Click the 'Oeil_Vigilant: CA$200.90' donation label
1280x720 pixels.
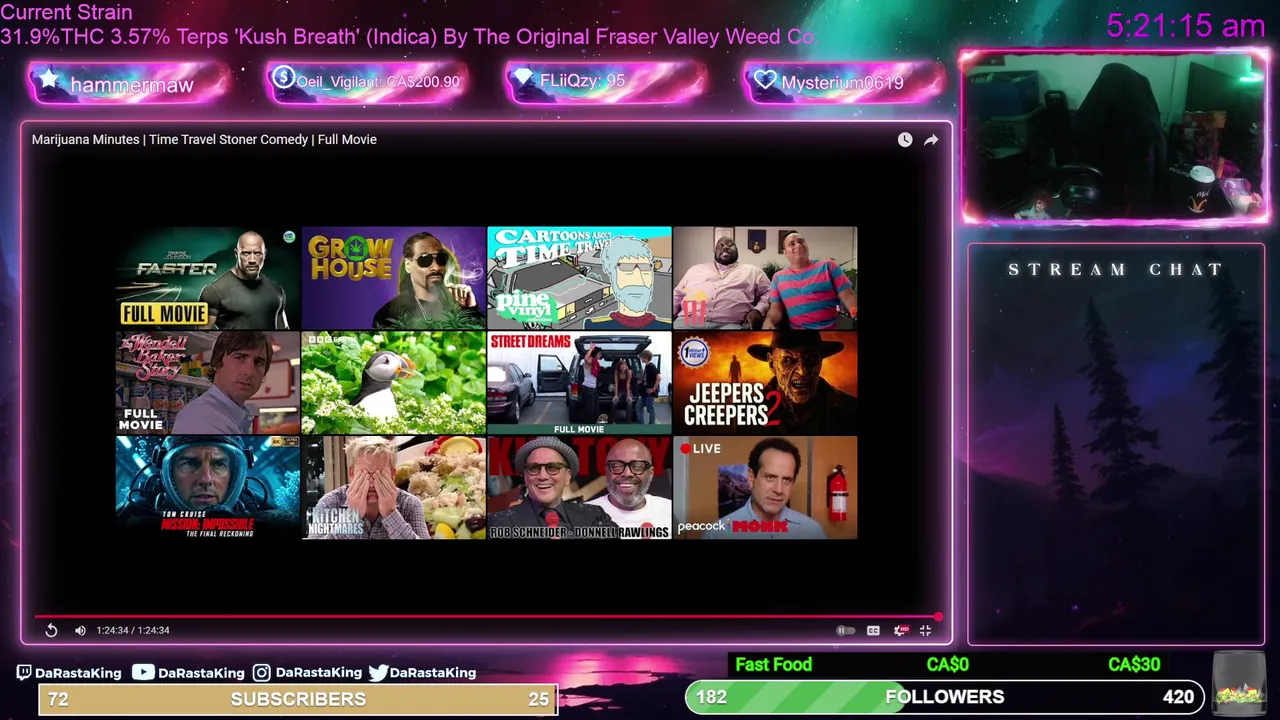378,82
